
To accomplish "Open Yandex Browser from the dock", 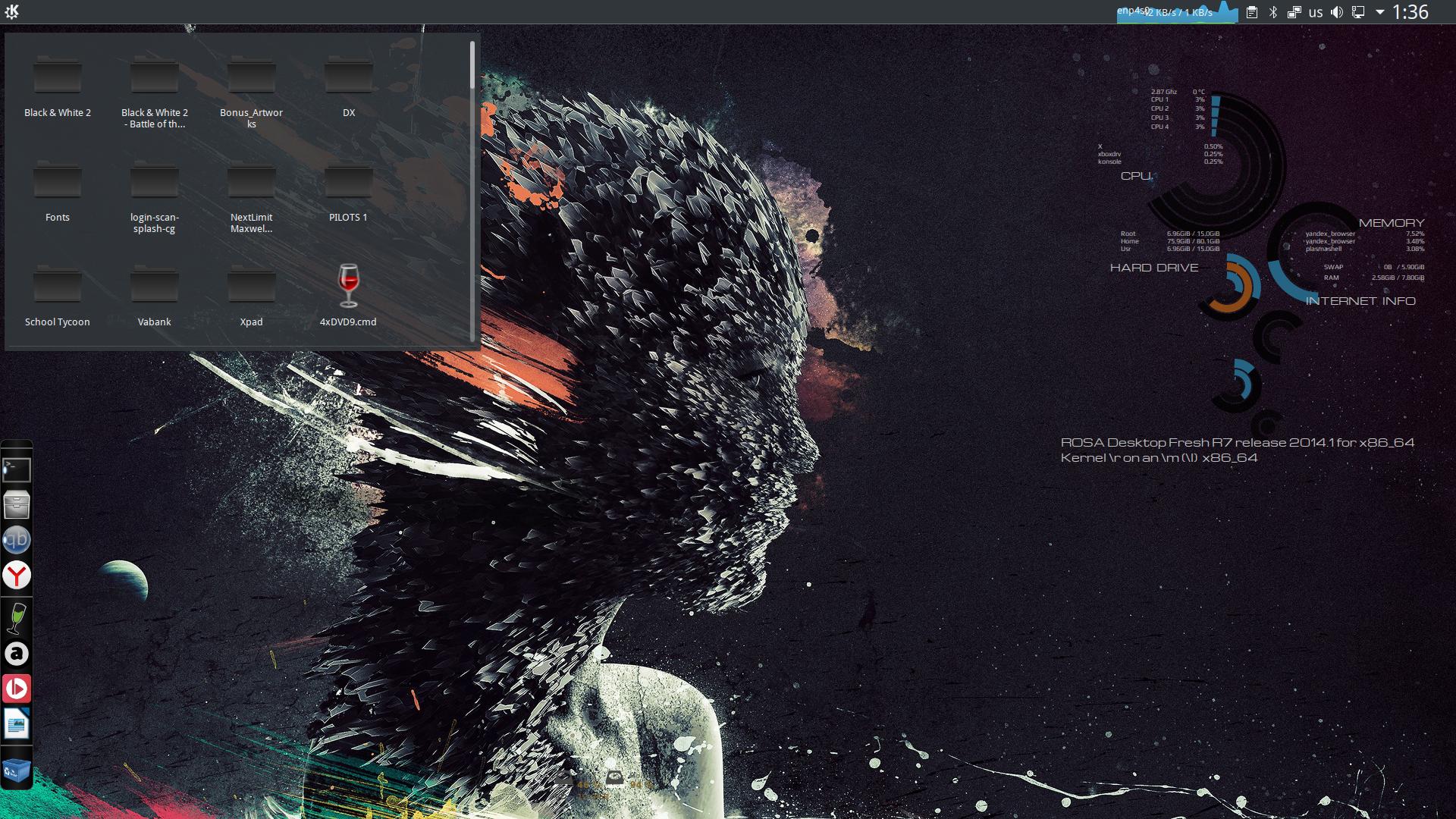I will coord(16,576).
